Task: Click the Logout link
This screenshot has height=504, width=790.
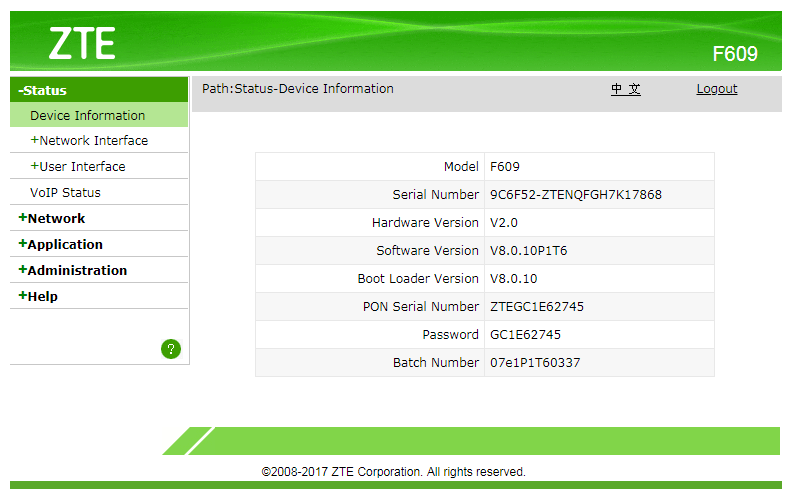Action: pyautogui.click(x=717, y=89)
